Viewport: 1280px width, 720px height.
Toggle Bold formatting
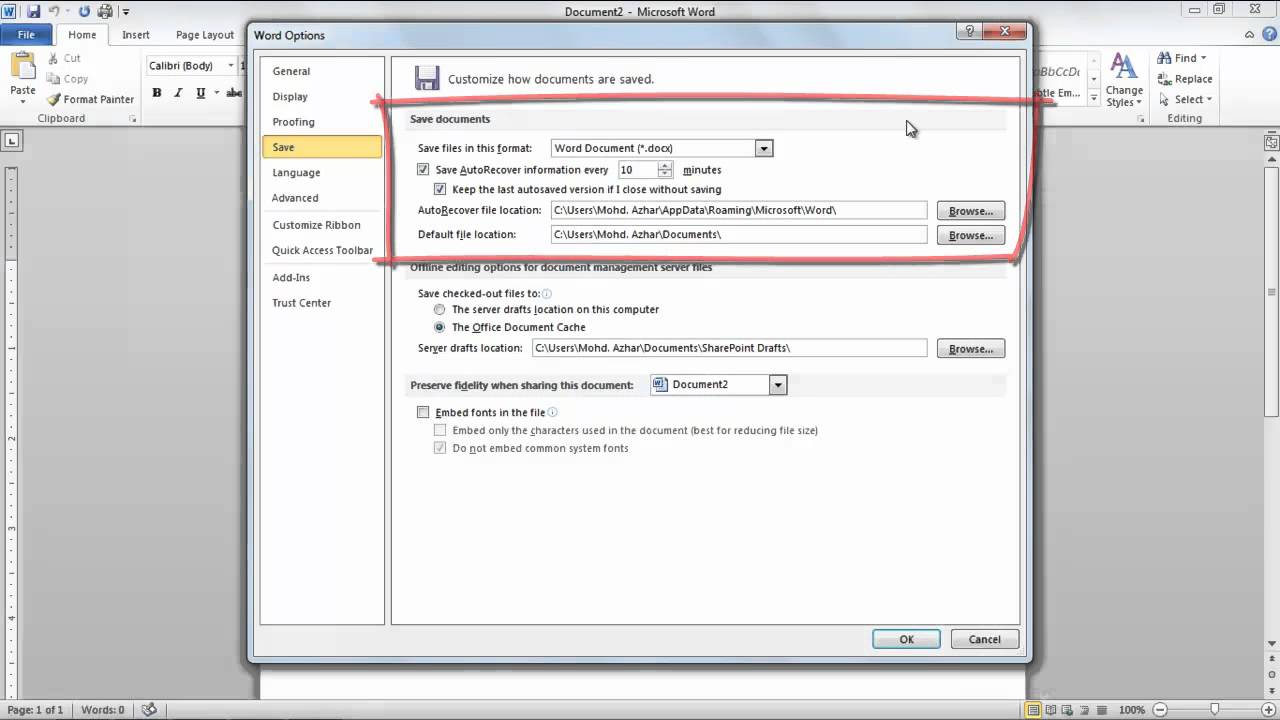pyautogui.click(x=157, y=93)
